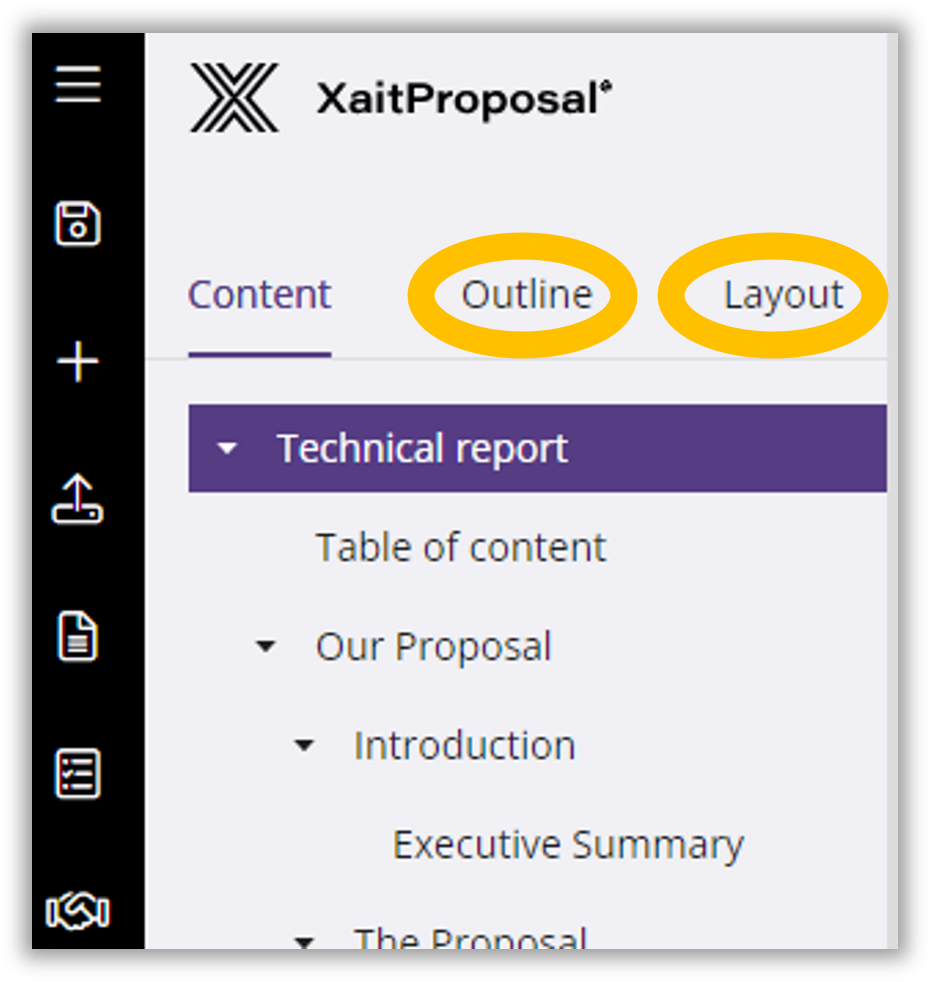
Task: Switch to the Outline tab
Action: point(526,295)
